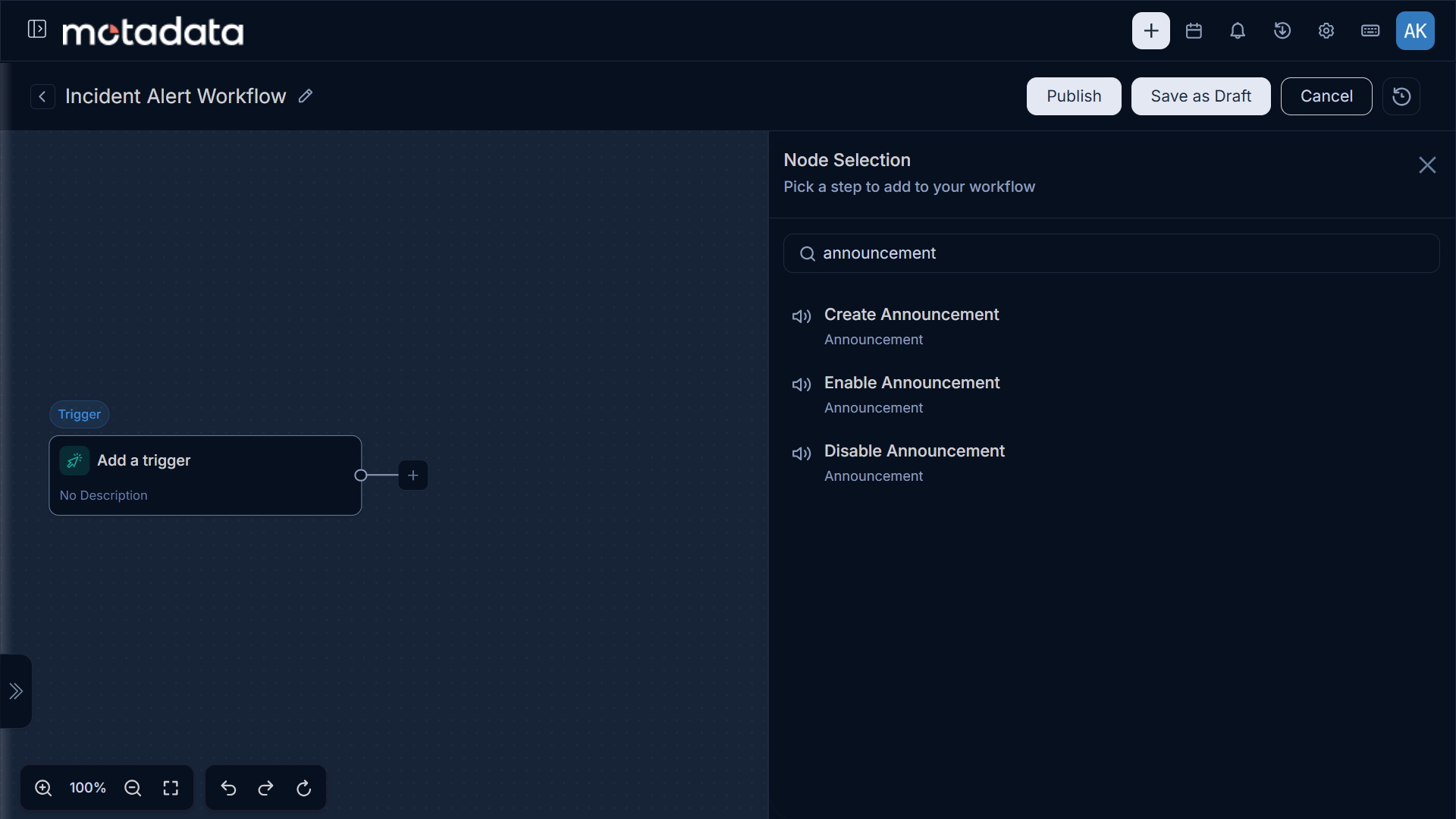The width and height of the screenshot is (1456, 819).
Task: Click Announcement subtitle under Disable Announcement
Action: pyautogui.click(x=874, y=476)
